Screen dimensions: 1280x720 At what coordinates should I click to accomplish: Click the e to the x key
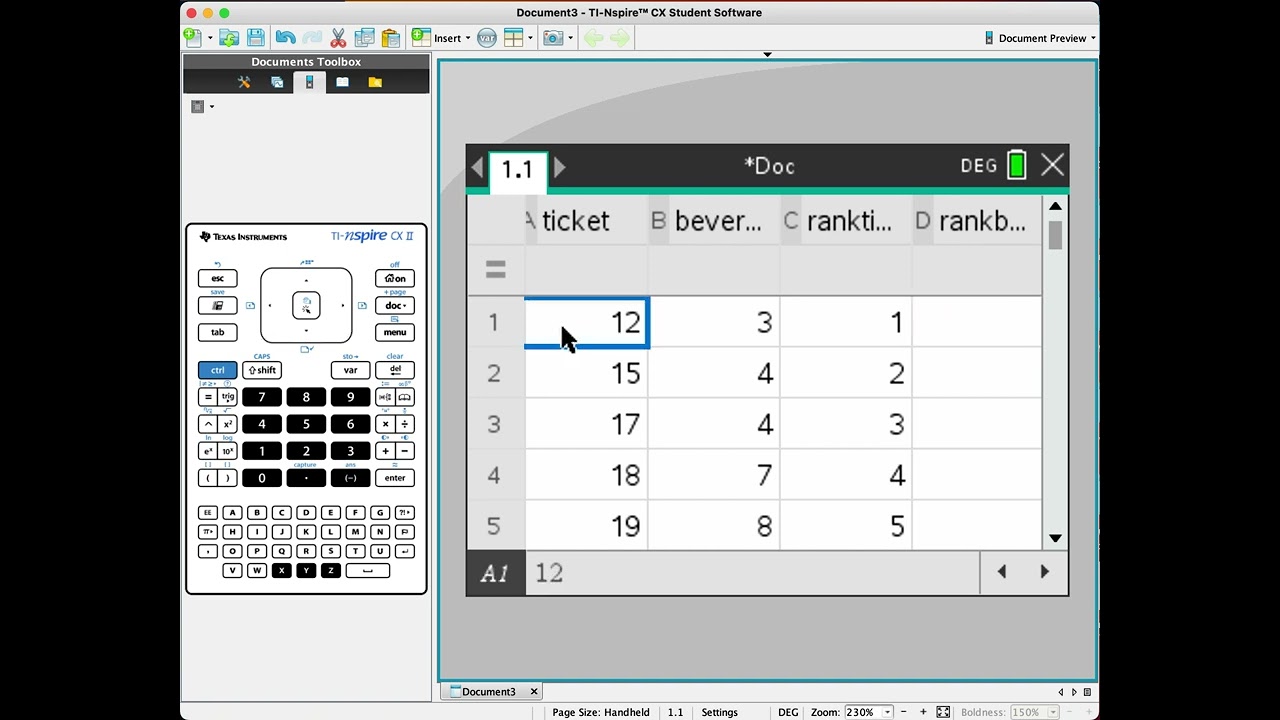tap(208, 451)
